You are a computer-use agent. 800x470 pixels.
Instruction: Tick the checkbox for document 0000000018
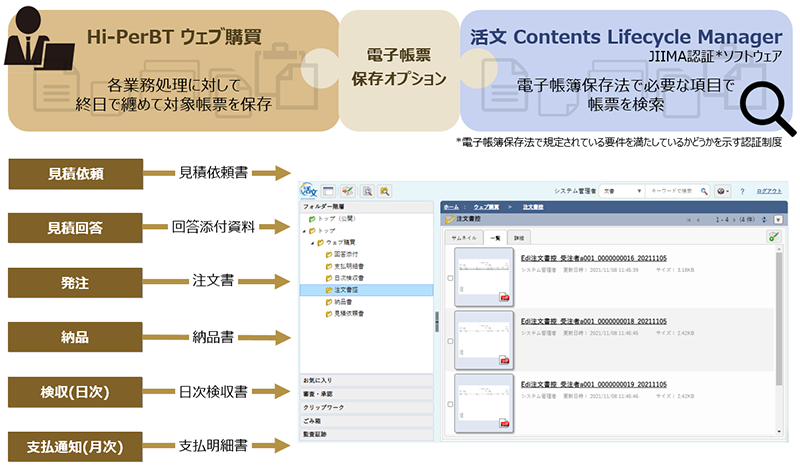point(450,341)
